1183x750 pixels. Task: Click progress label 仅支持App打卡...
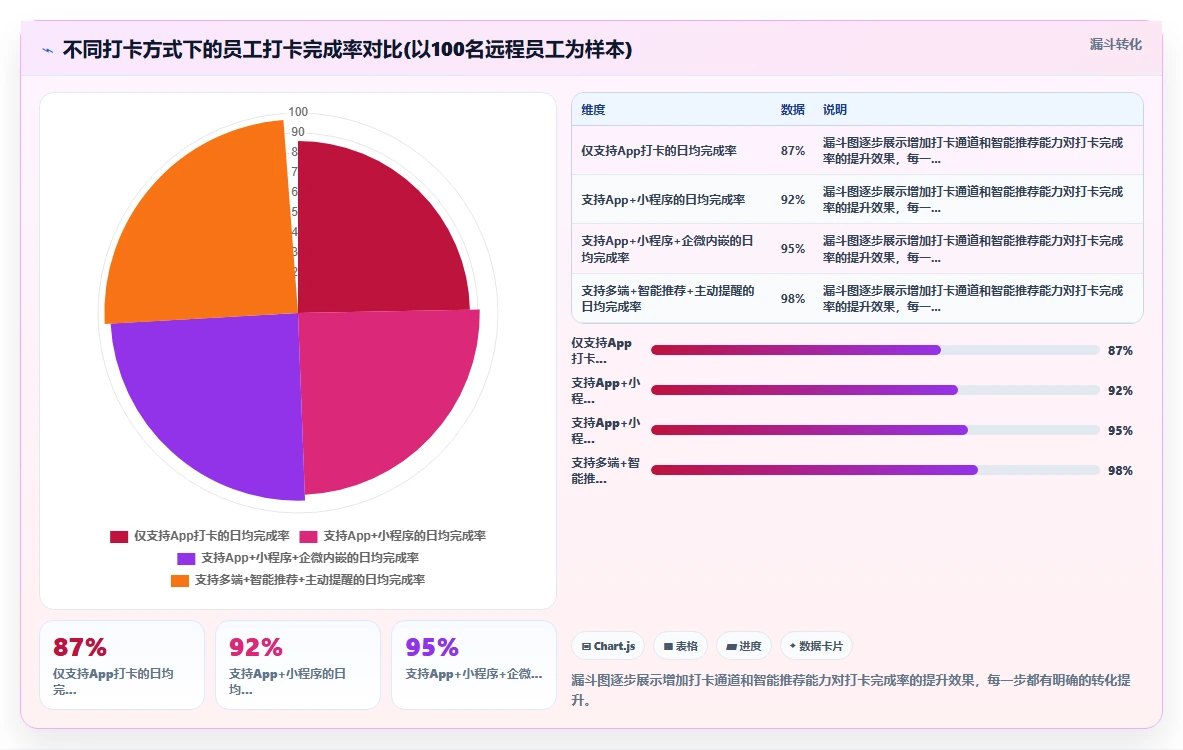(x=602, y=351)
